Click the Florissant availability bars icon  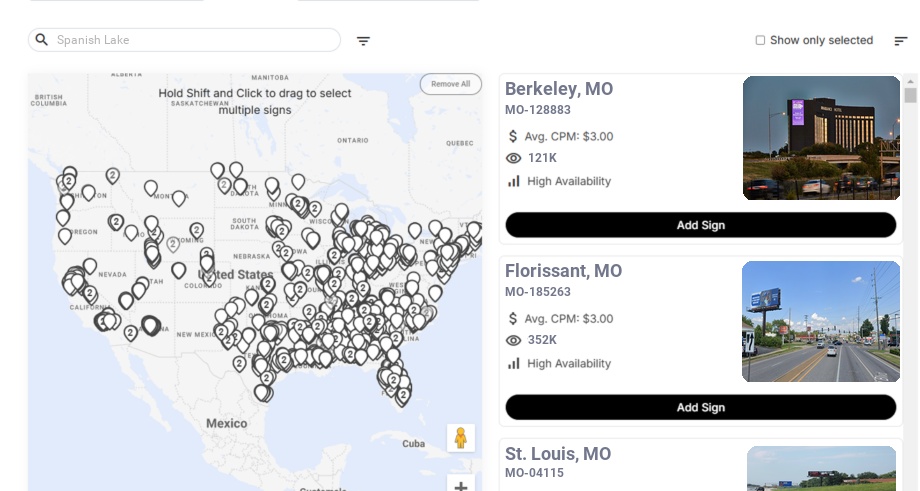point(514,364)
